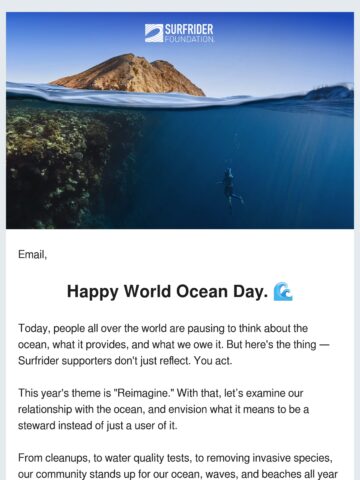Viewport: 360px width, 480px height.
Task: Open the underwater ocean hero image
Action: pyautogui.click(x=180, y=120)
